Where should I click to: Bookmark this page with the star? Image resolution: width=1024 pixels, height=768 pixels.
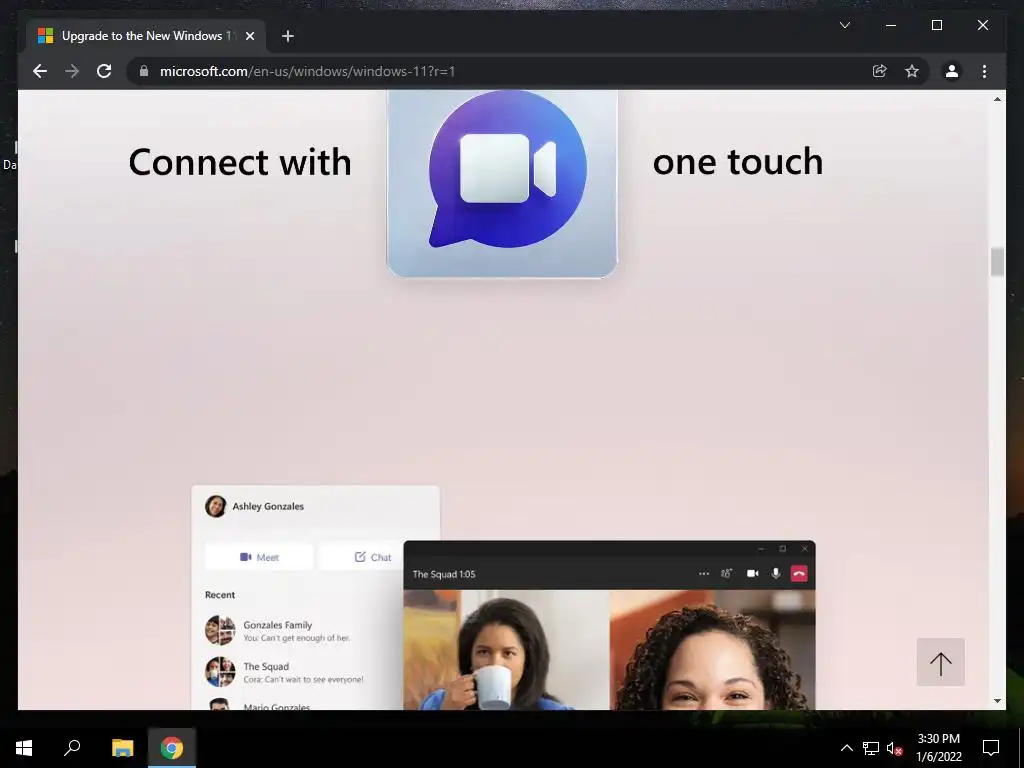point(912,71)
